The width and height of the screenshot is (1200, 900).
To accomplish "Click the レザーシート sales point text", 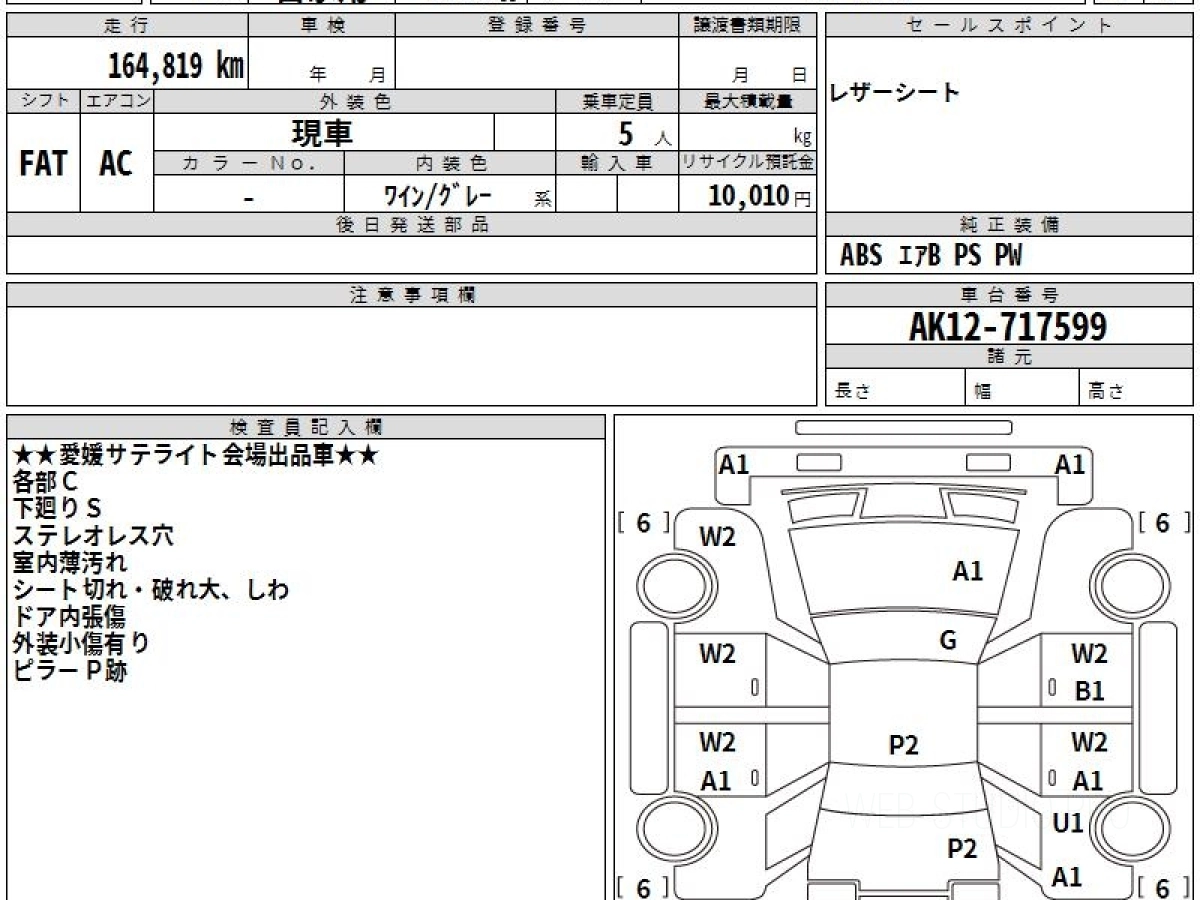I will pyautogui.click(x=895, y=94).
